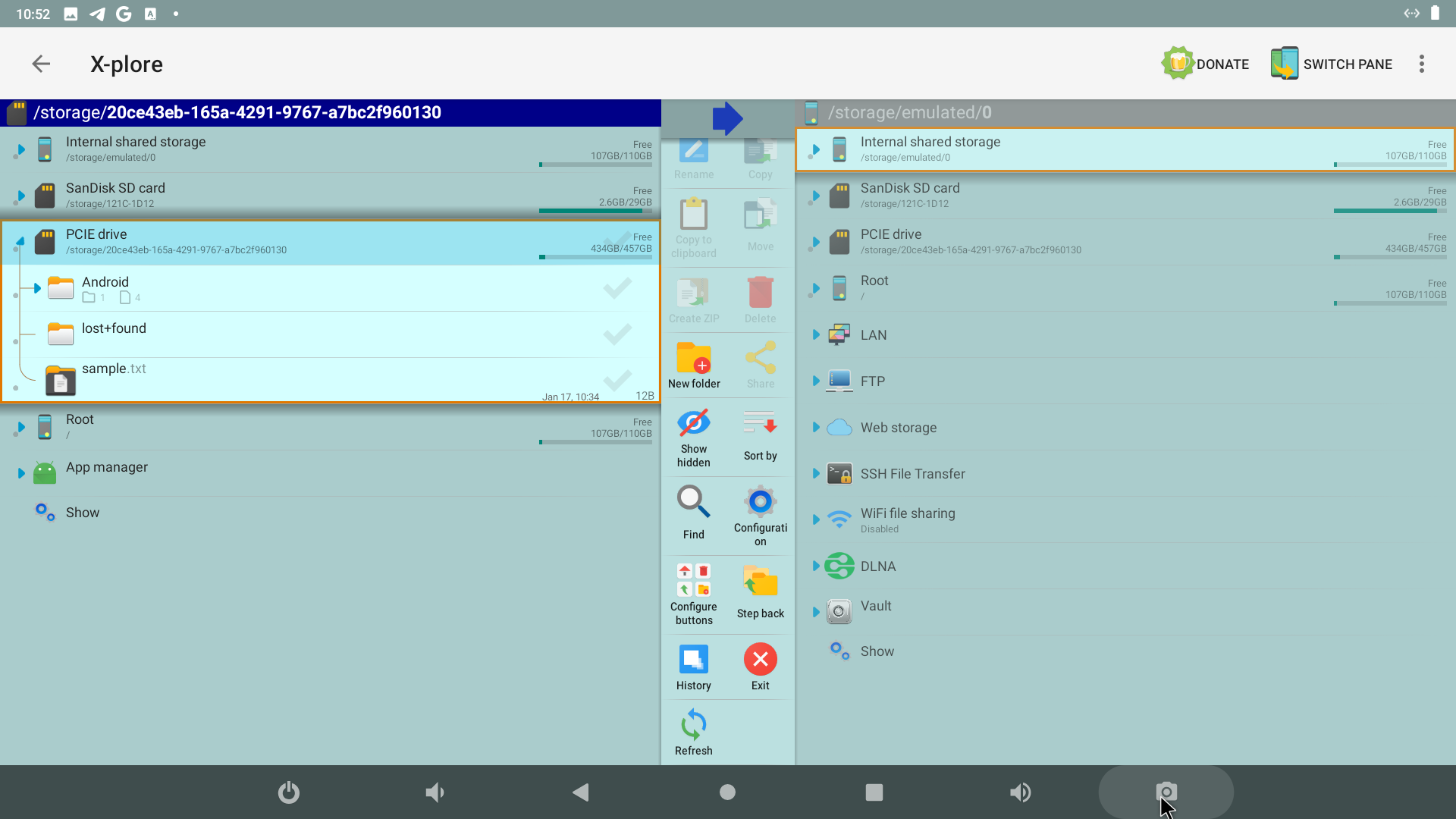Viewport: 1456px width, 819px height.
Task: Toggle checkmark on Android folder
Action: point(617,288)
